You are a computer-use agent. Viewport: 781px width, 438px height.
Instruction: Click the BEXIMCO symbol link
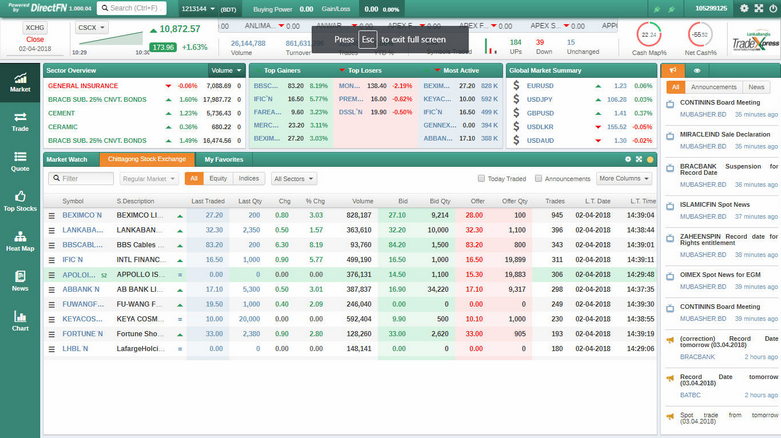point(82,215)
